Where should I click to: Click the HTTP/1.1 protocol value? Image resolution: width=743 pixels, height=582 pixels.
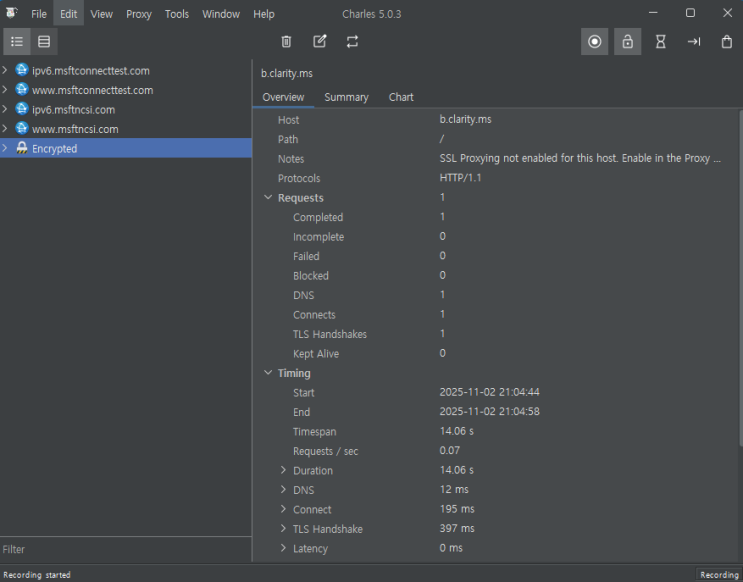460,177
